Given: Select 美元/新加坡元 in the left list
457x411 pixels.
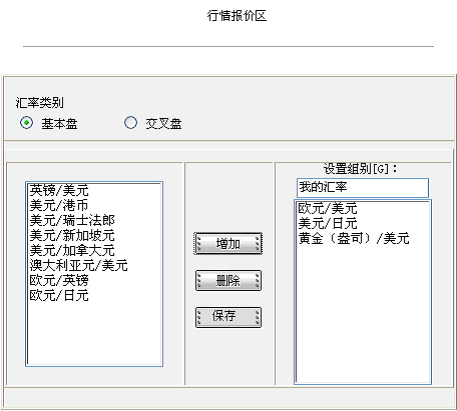Looking at the screenshot, I should (94, 235).
